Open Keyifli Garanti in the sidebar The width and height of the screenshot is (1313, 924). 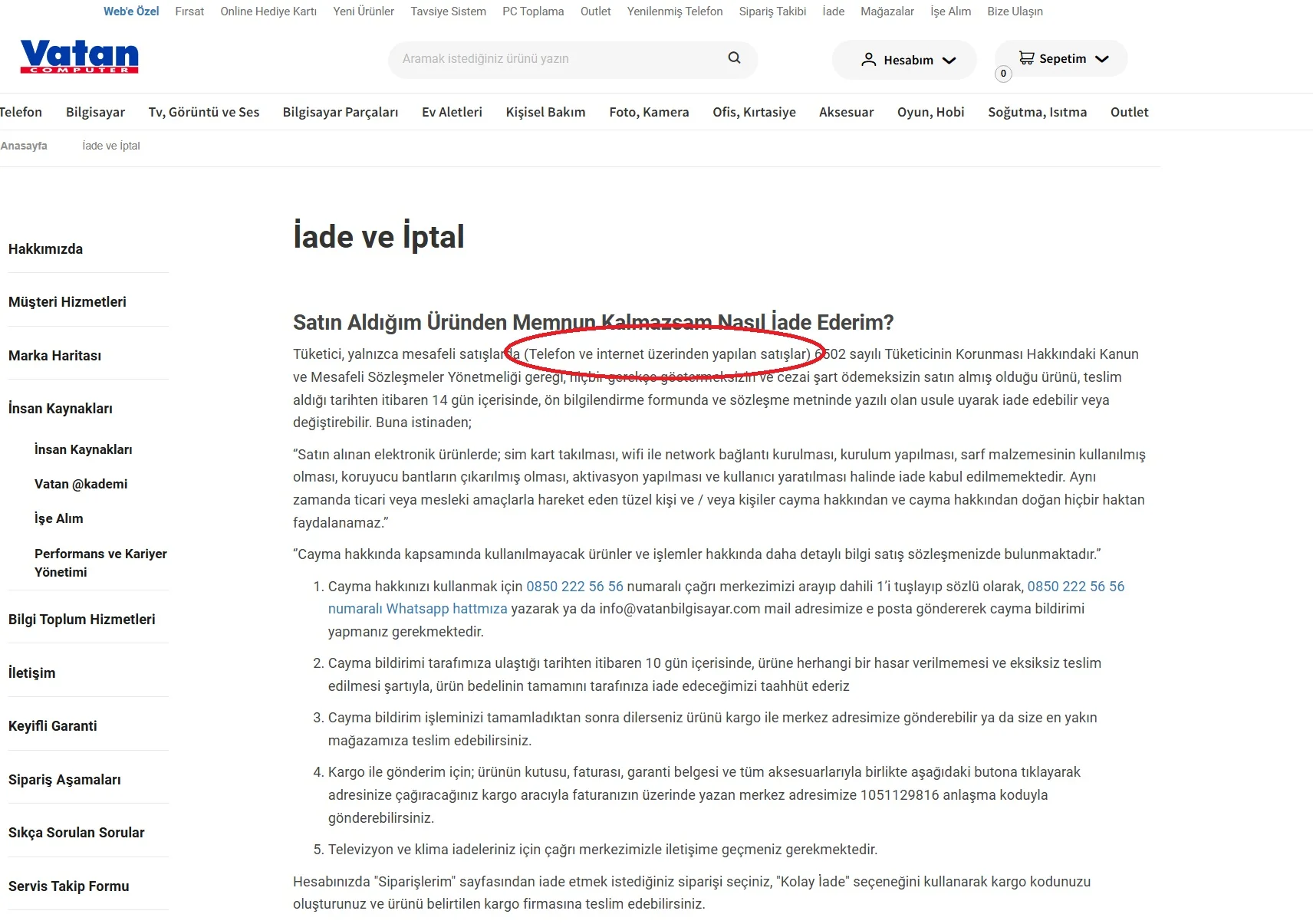click(53, 726)
